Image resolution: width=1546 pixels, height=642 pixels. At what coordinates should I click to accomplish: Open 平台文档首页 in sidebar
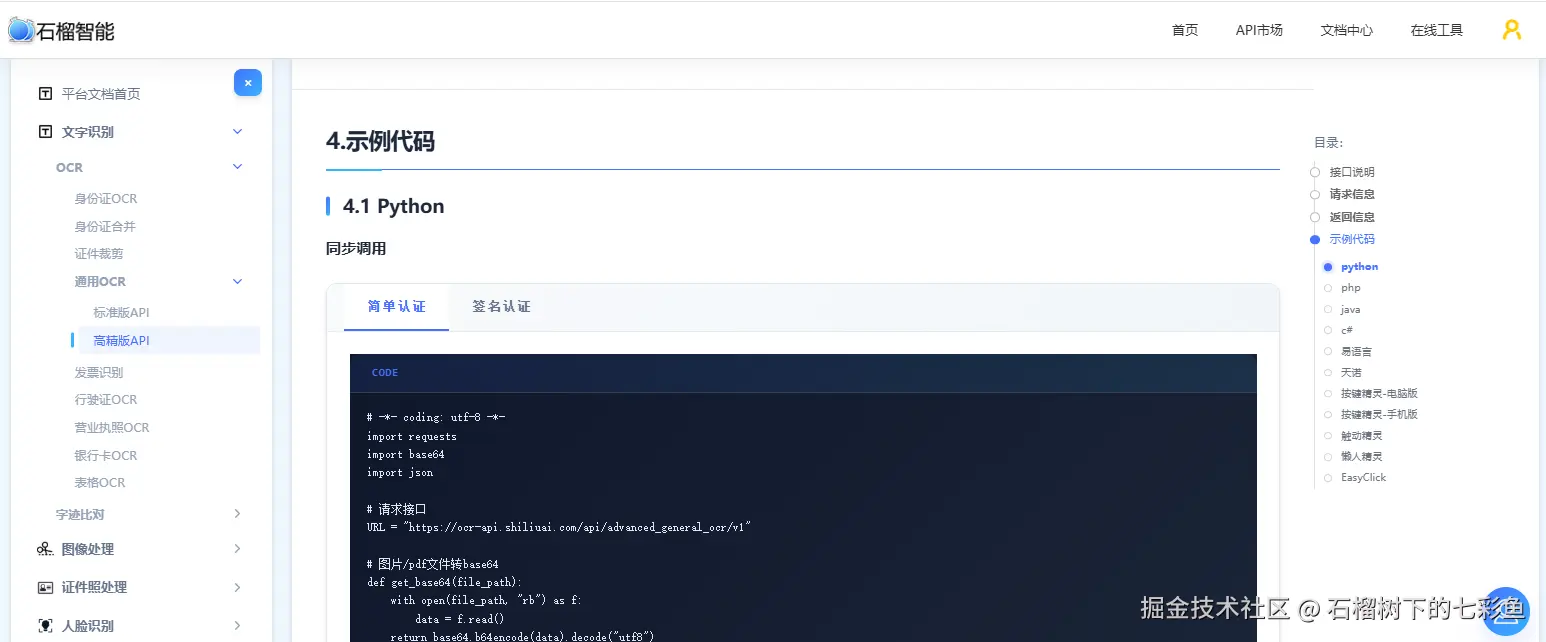(x=101, y=94)
